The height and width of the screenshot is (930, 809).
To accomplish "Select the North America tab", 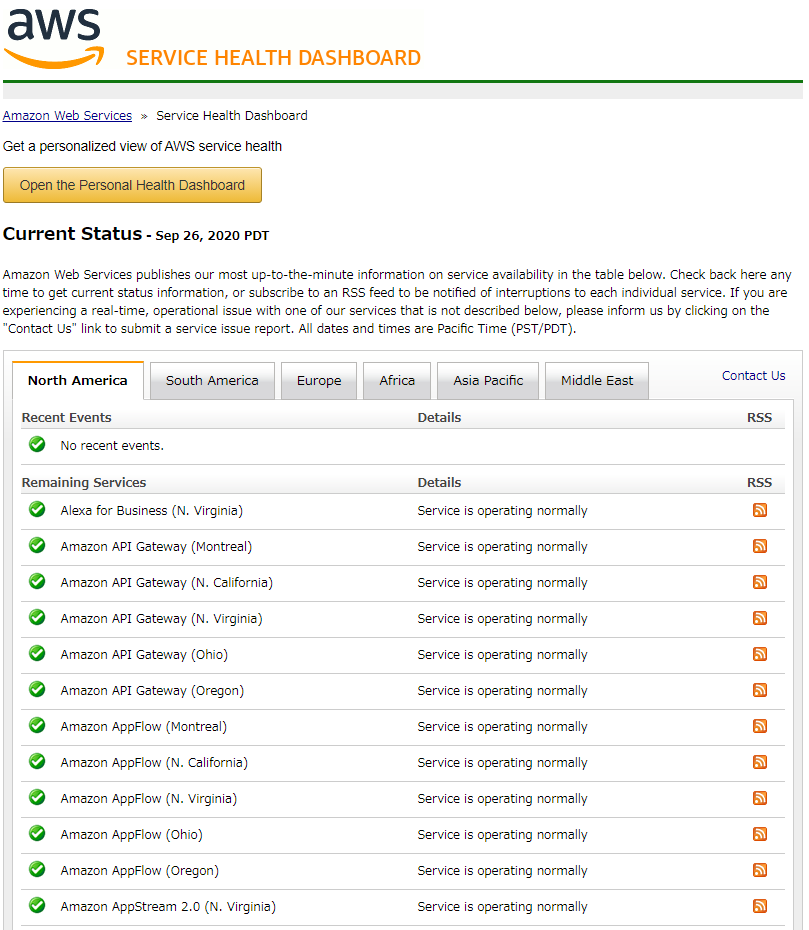I will [78, 381].
